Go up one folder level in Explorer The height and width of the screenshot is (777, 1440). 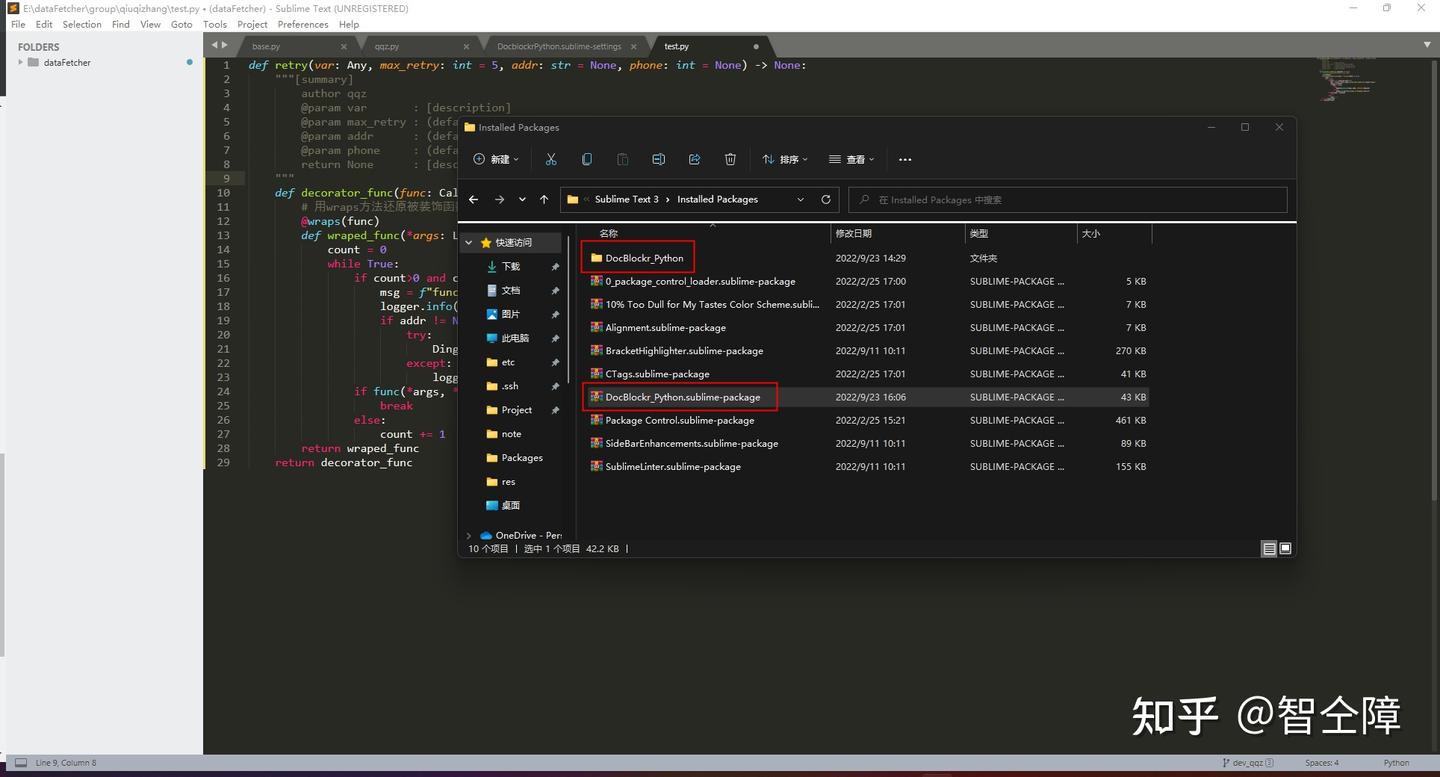click(544, 199)
